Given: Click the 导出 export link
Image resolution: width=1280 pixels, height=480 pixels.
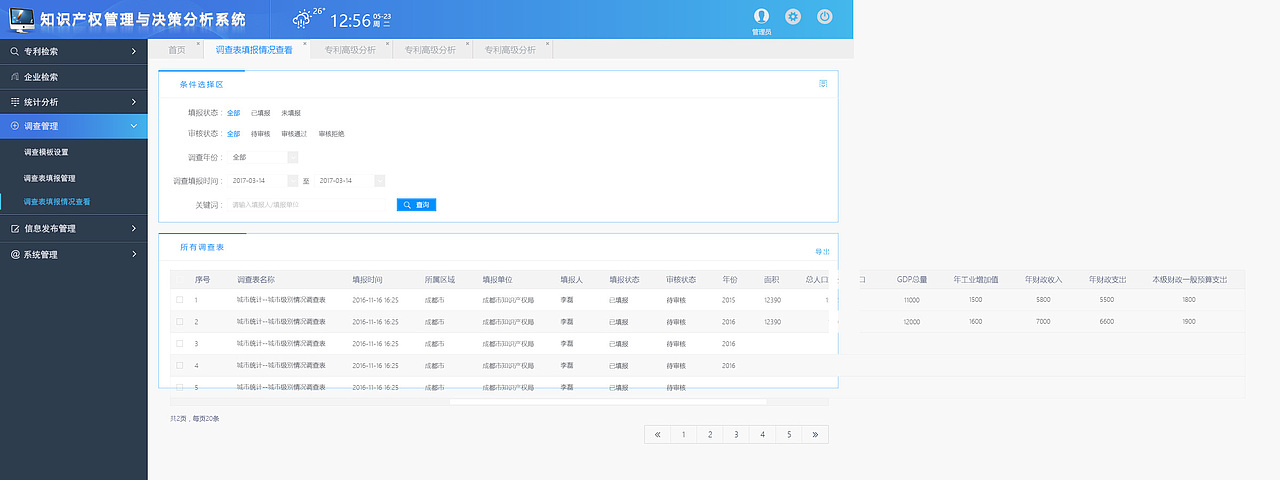Looking at the screenshot, I should (822, 252).
